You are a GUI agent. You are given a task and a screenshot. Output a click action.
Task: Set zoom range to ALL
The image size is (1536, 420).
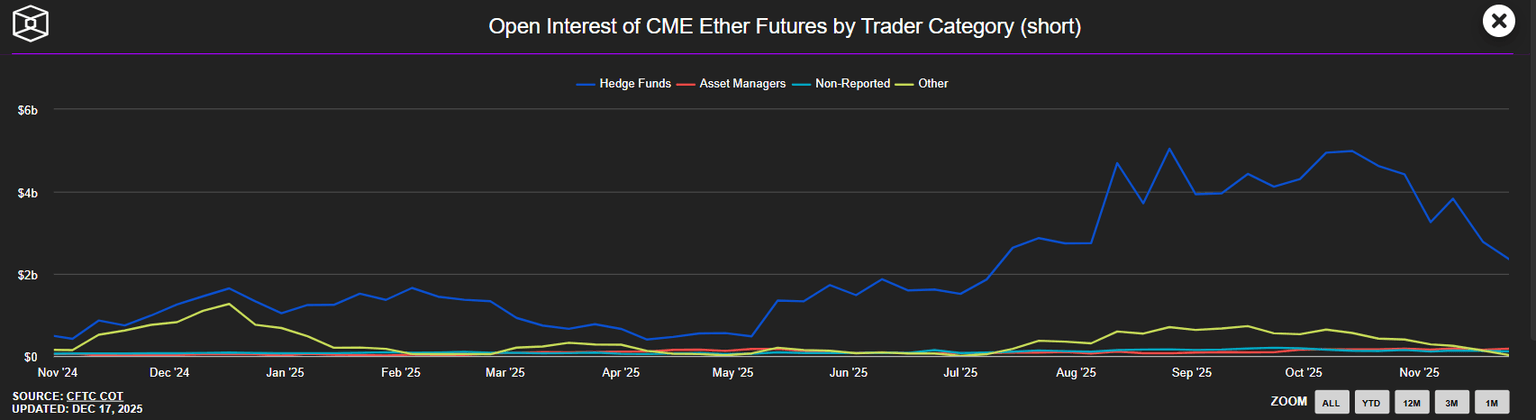1331,403
